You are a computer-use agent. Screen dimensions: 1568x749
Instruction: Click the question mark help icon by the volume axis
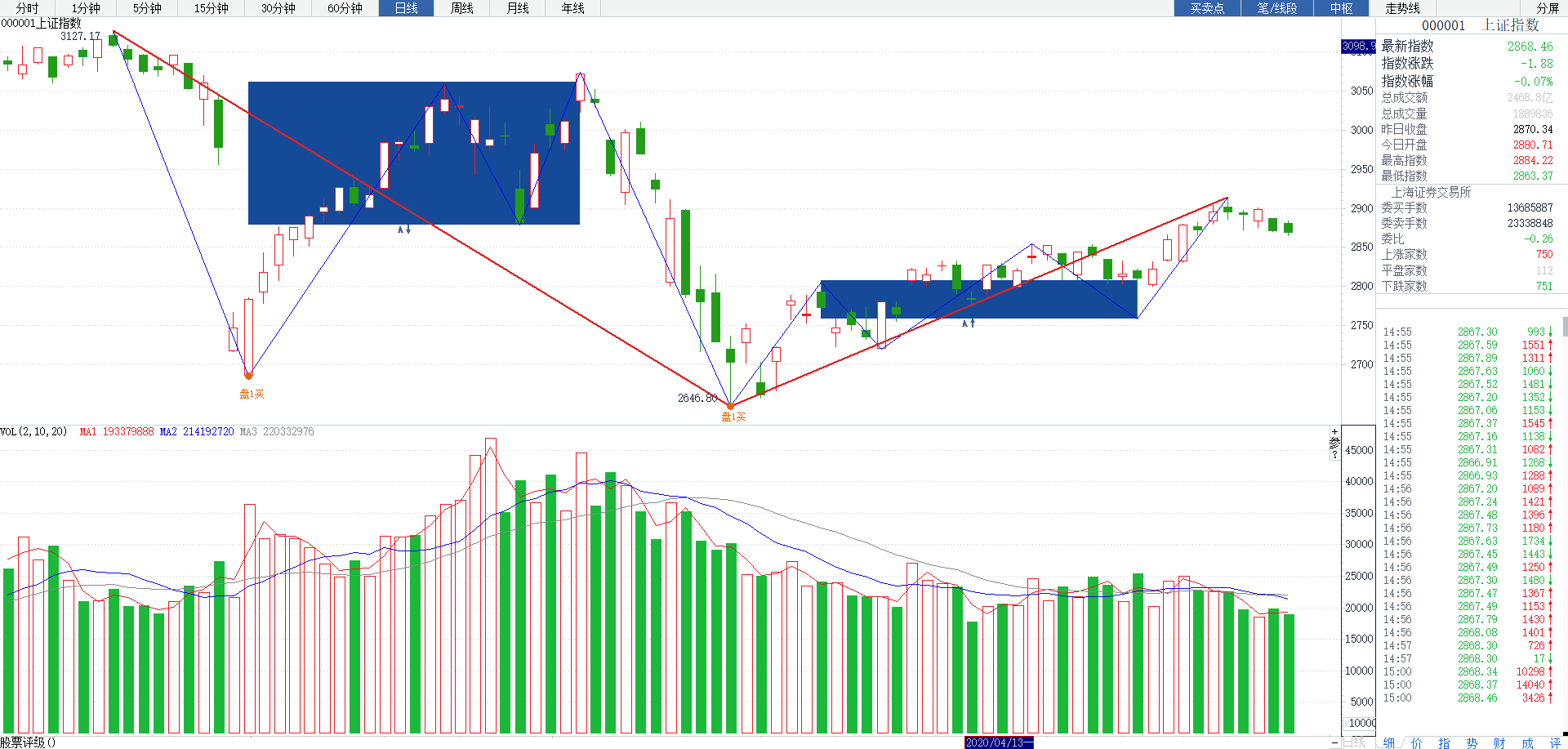tap(1335, 454)
